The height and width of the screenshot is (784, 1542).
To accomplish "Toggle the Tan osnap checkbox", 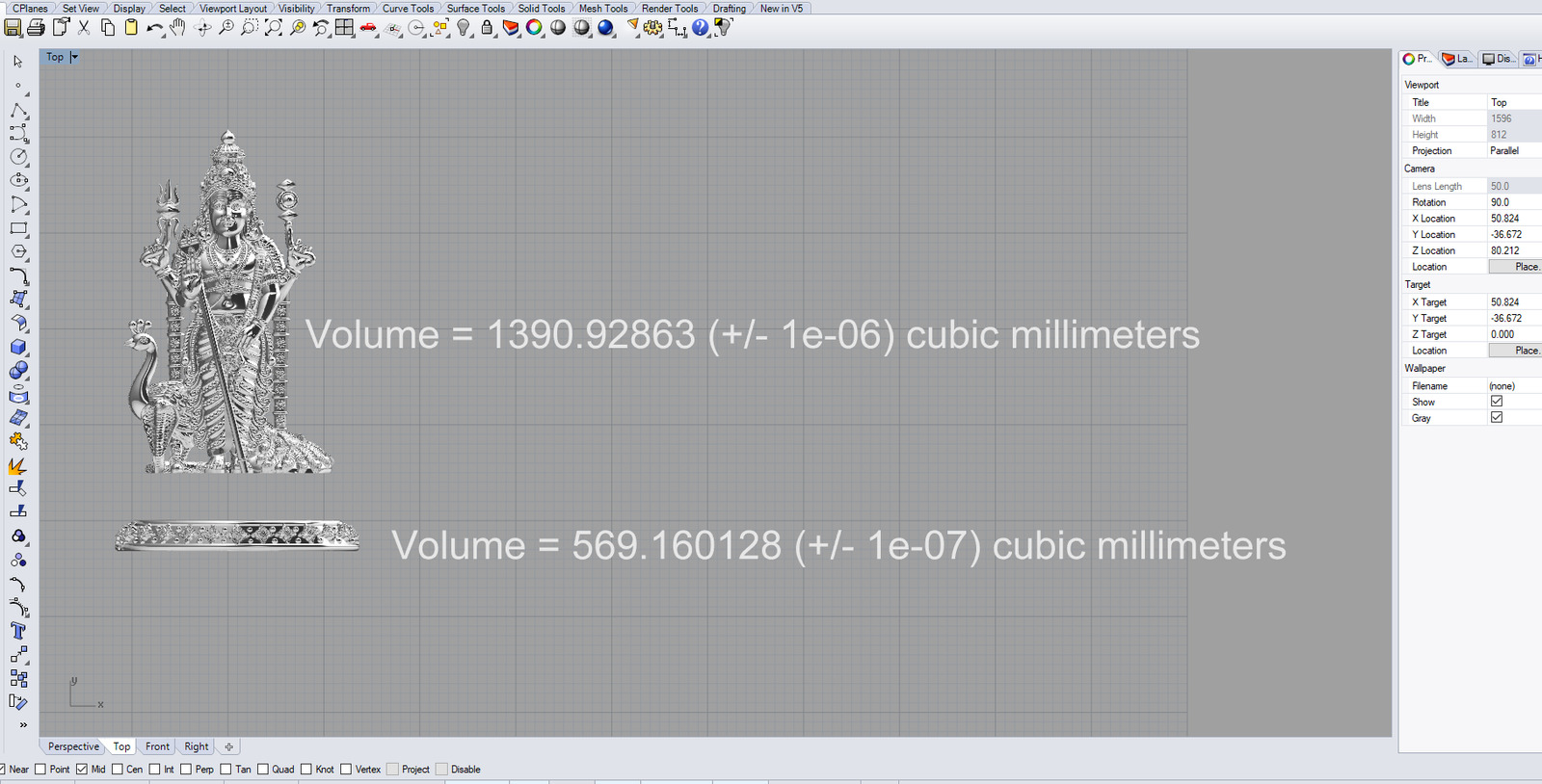I will [226, 769].
